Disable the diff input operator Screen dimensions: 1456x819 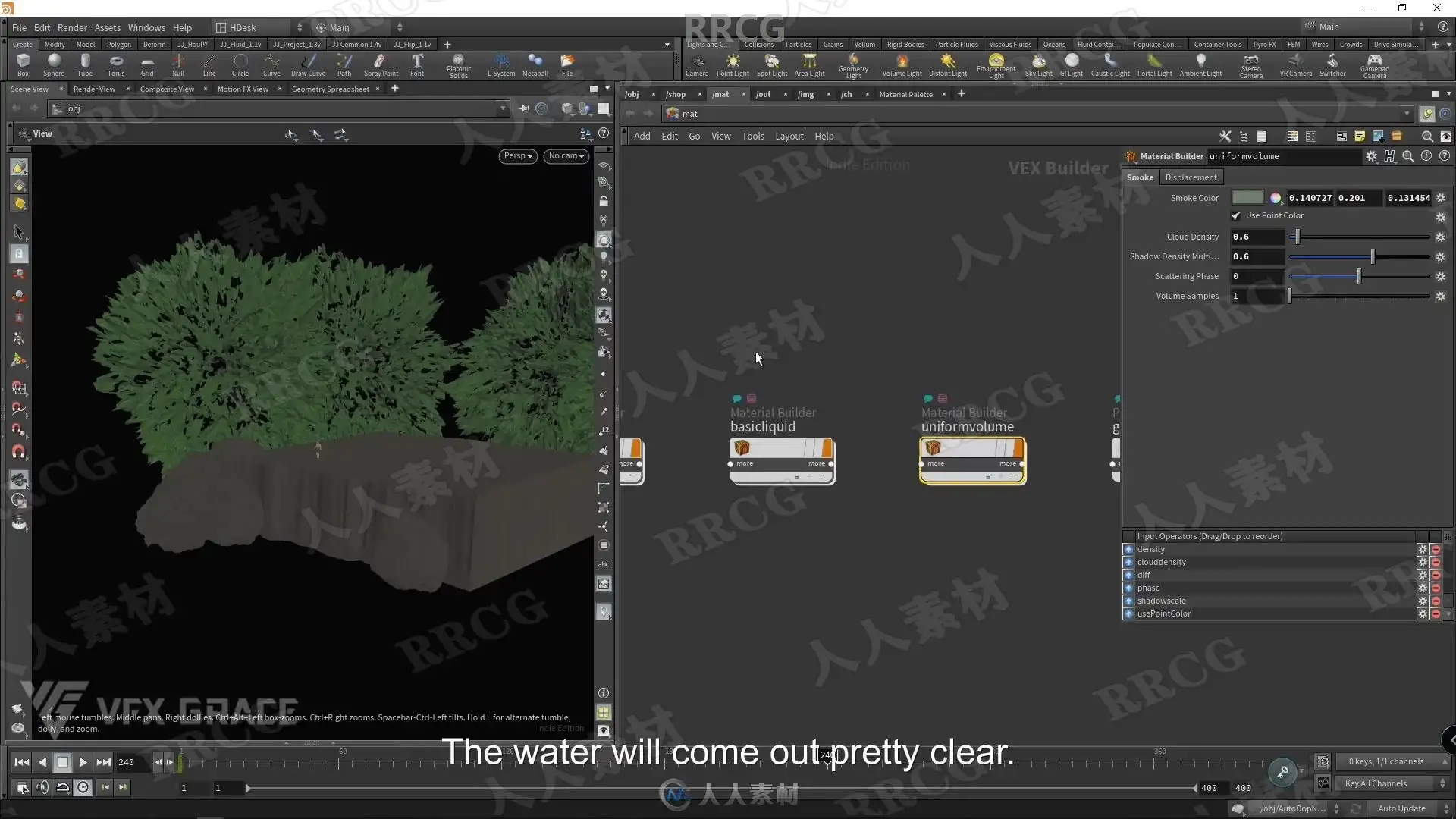(1436, 575)
